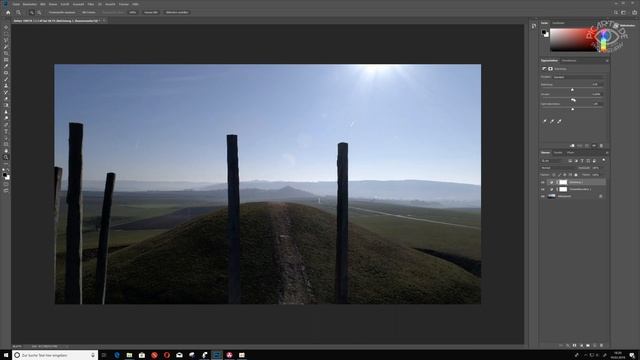Screen dimensions: 640x360
Task: Toggle lock transparent pixels
Action: pos(554,175)
